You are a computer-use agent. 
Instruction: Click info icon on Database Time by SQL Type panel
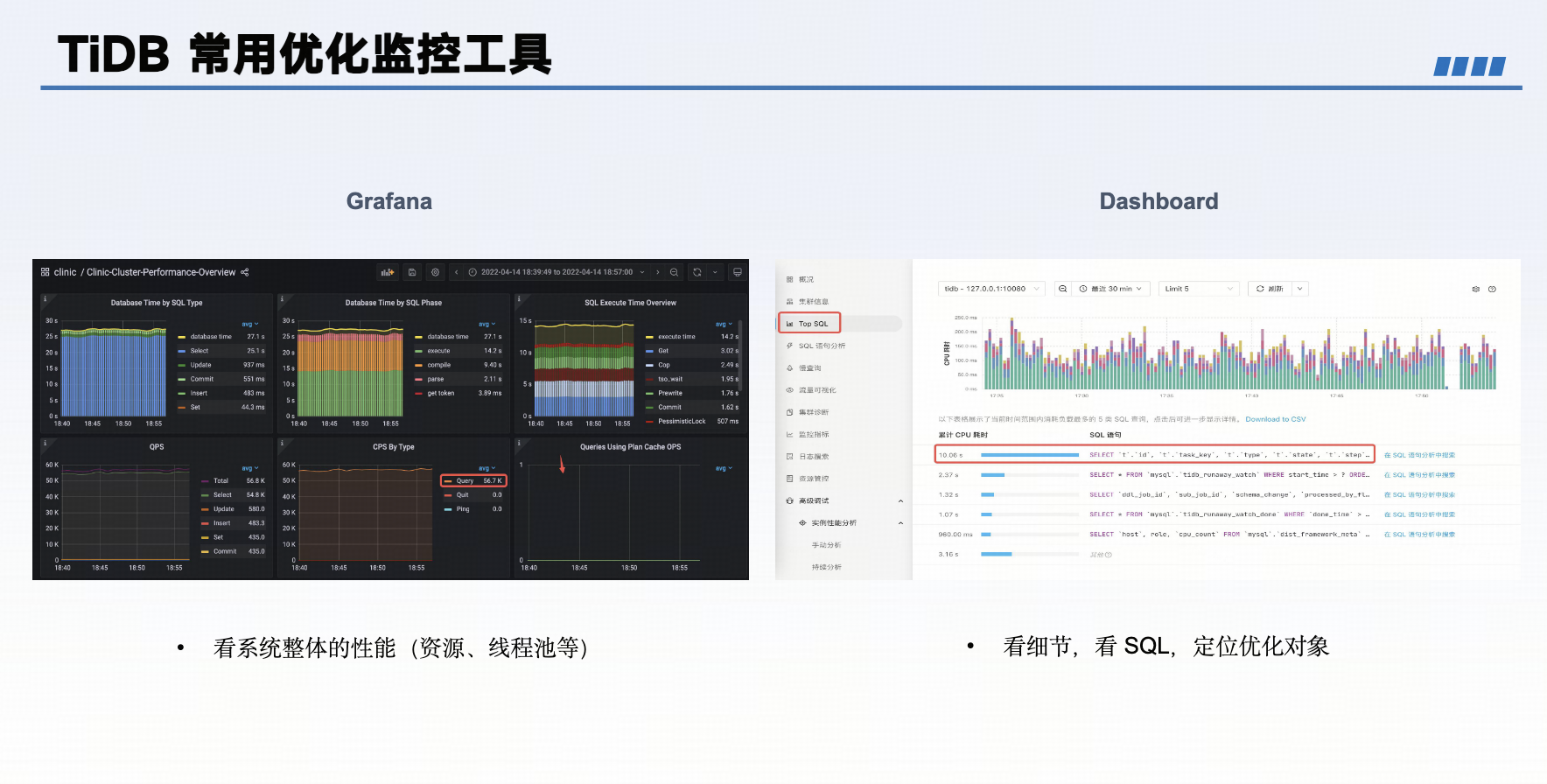[45, 299]
